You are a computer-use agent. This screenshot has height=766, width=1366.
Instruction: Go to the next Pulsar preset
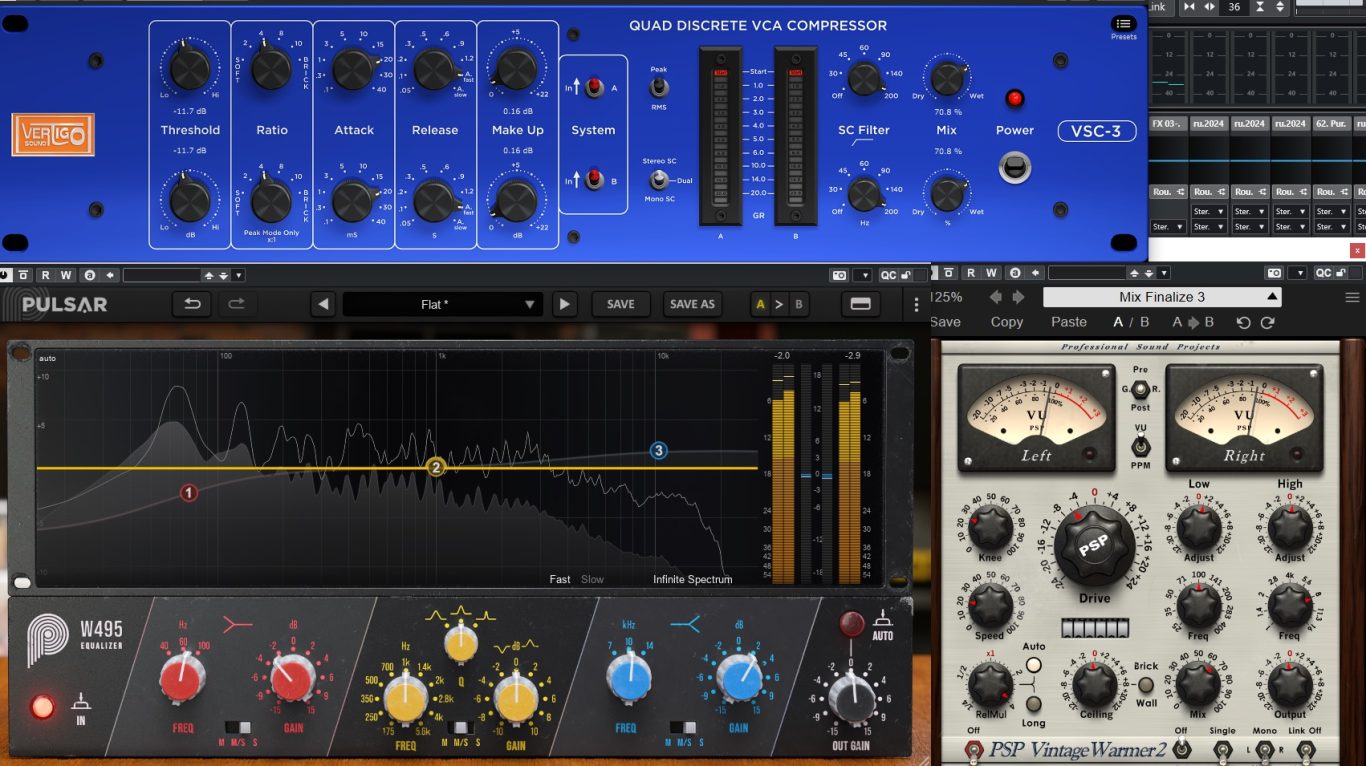point(565,304)
